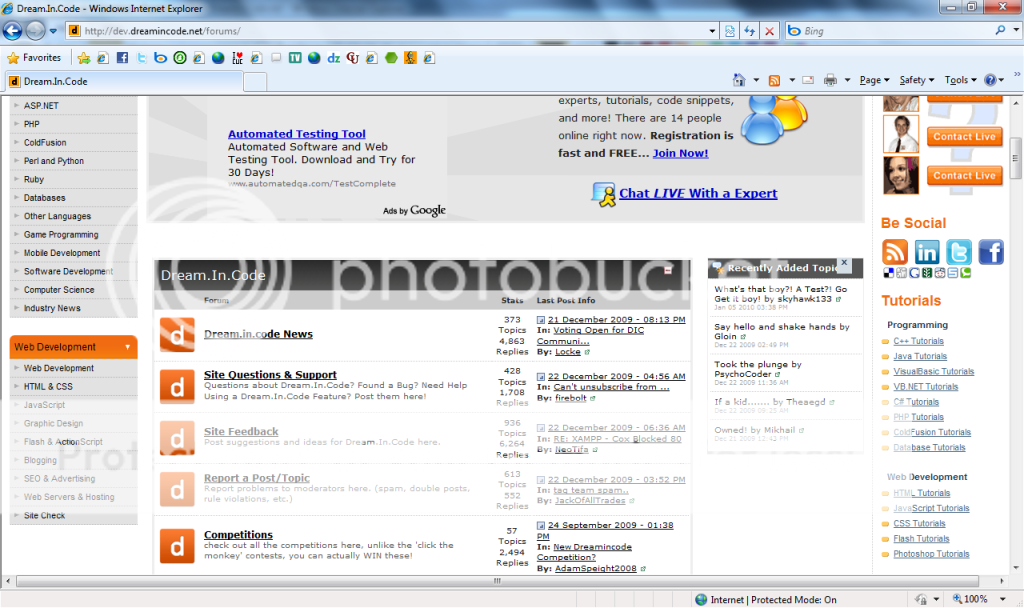Open Game Programming in the left sidebar

click(x=61, y=234)
